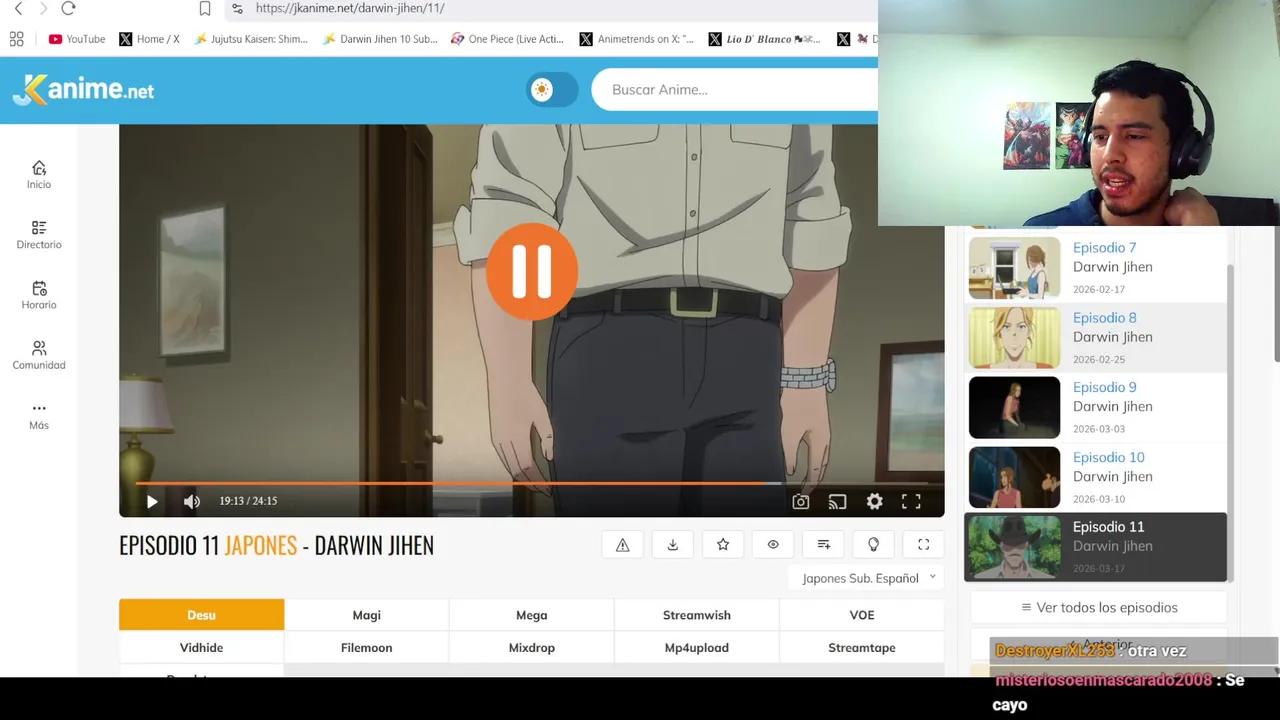The width and height of the screenshot is (1280, 720).
Task: Go to Inicio in the sidebar
Action: (x=39, y=174)
